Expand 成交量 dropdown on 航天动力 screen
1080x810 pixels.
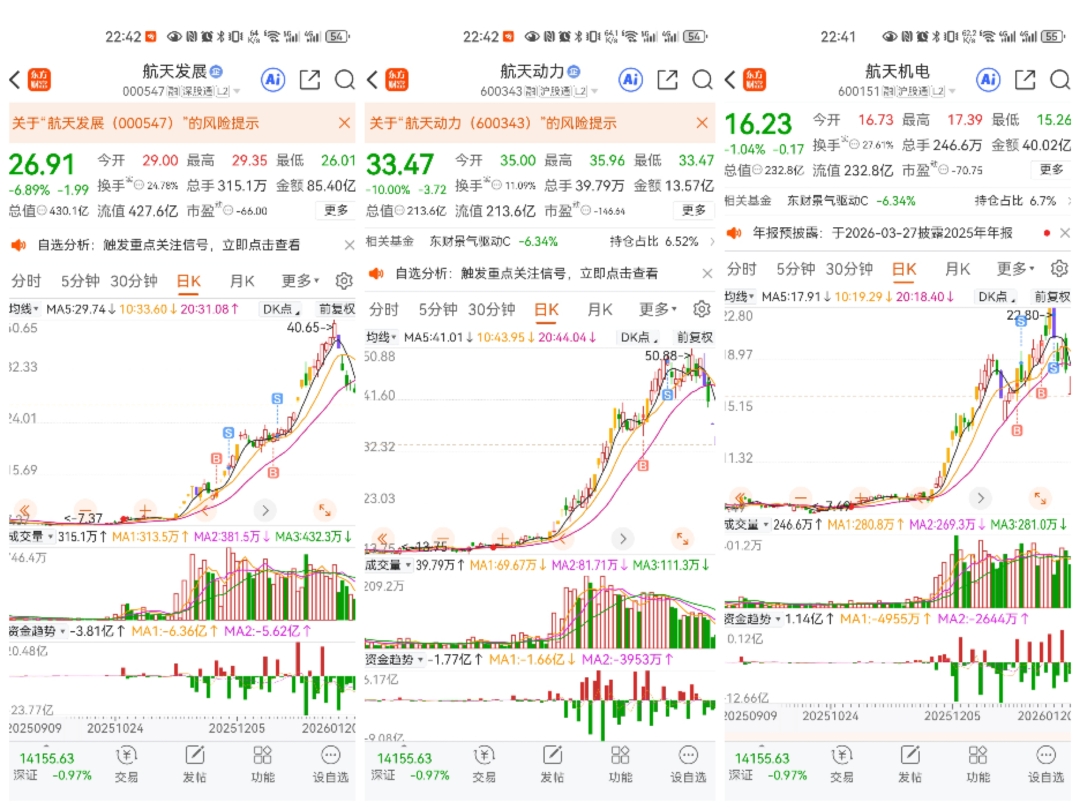(x=388, y=565)
